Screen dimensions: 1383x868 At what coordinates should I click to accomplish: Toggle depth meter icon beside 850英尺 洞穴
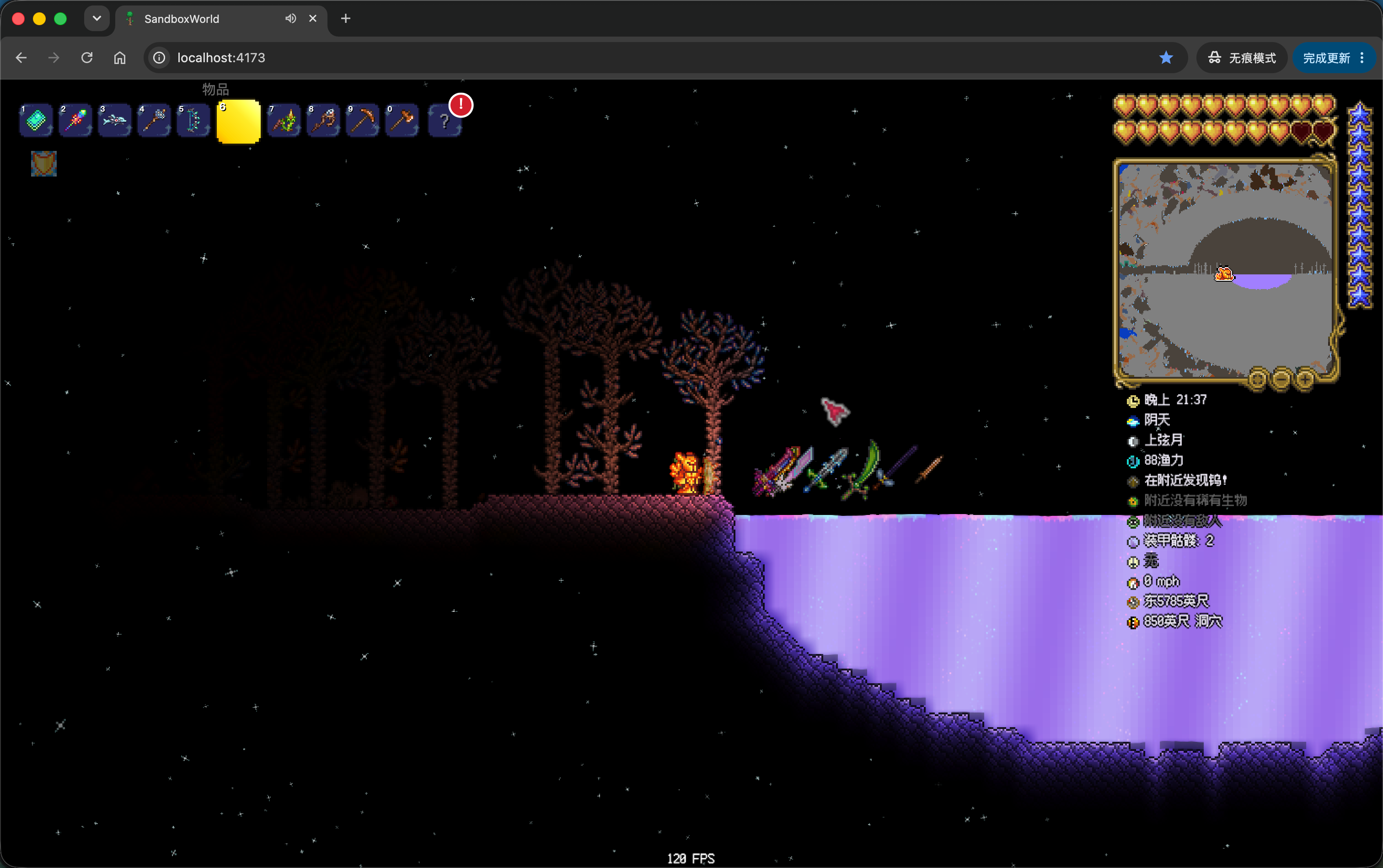(x=1133, y=622)
